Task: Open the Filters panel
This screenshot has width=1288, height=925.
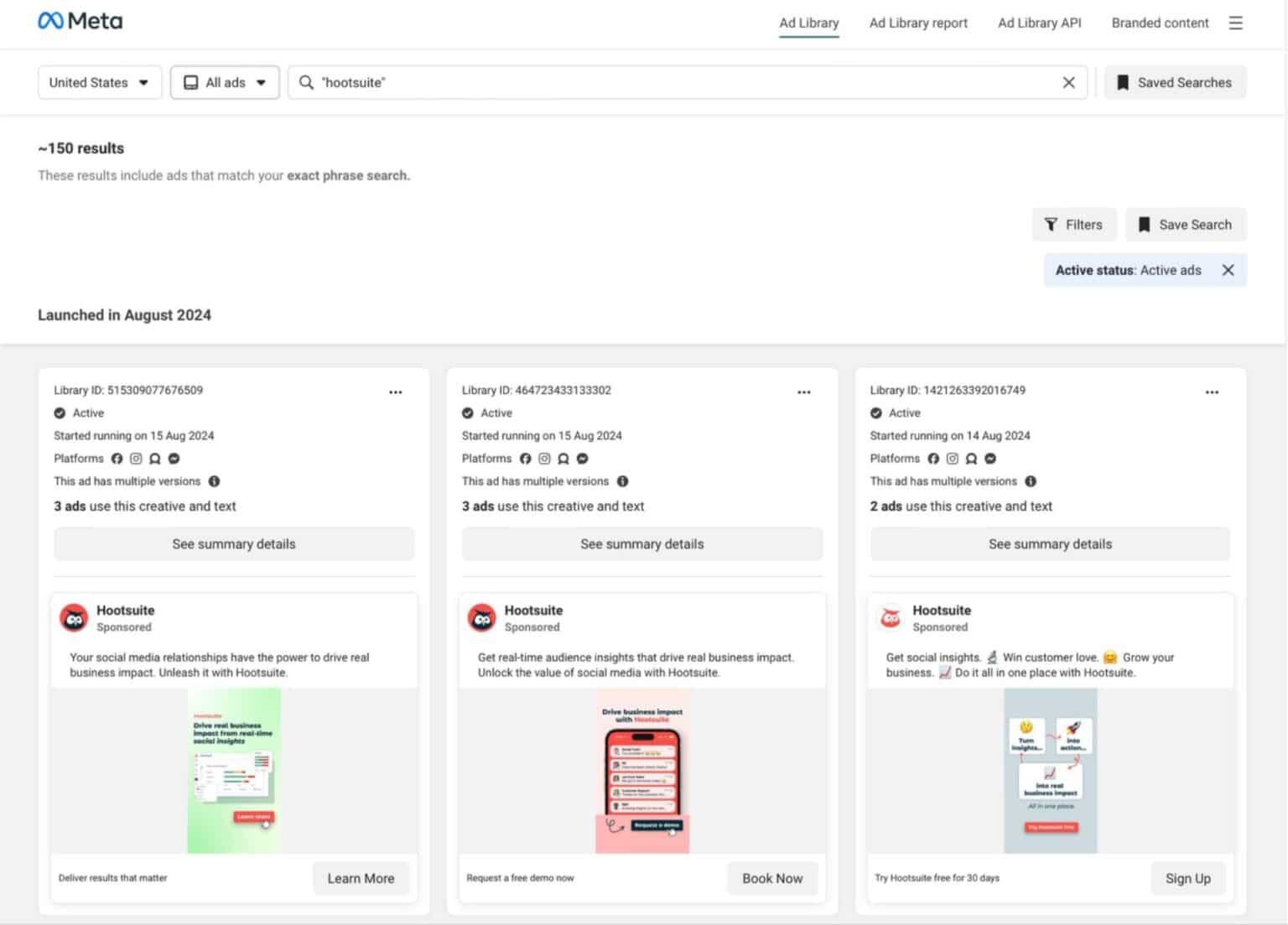Action: (x=1074, y=224)
